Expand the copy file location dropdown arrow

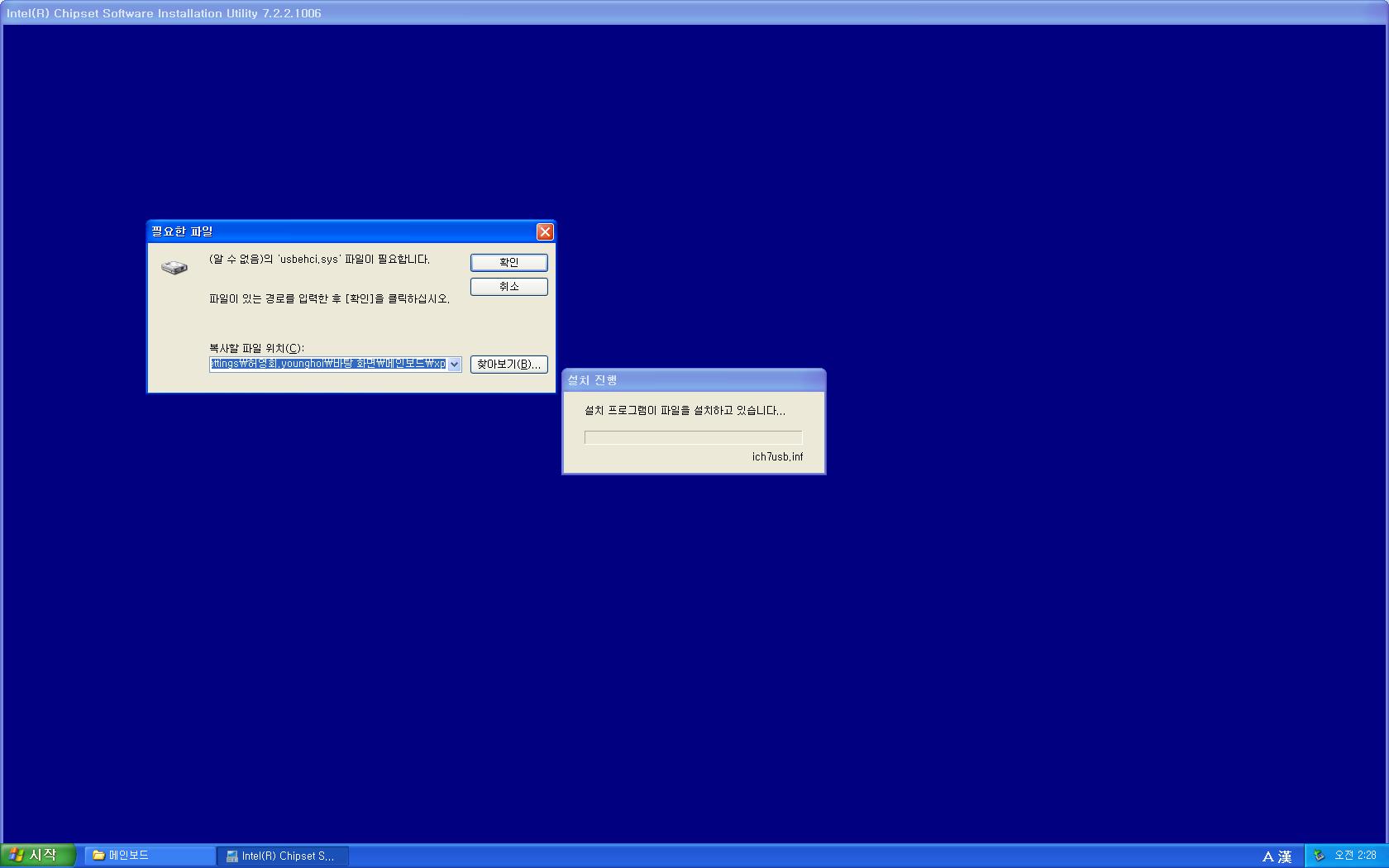coord(454,364)
